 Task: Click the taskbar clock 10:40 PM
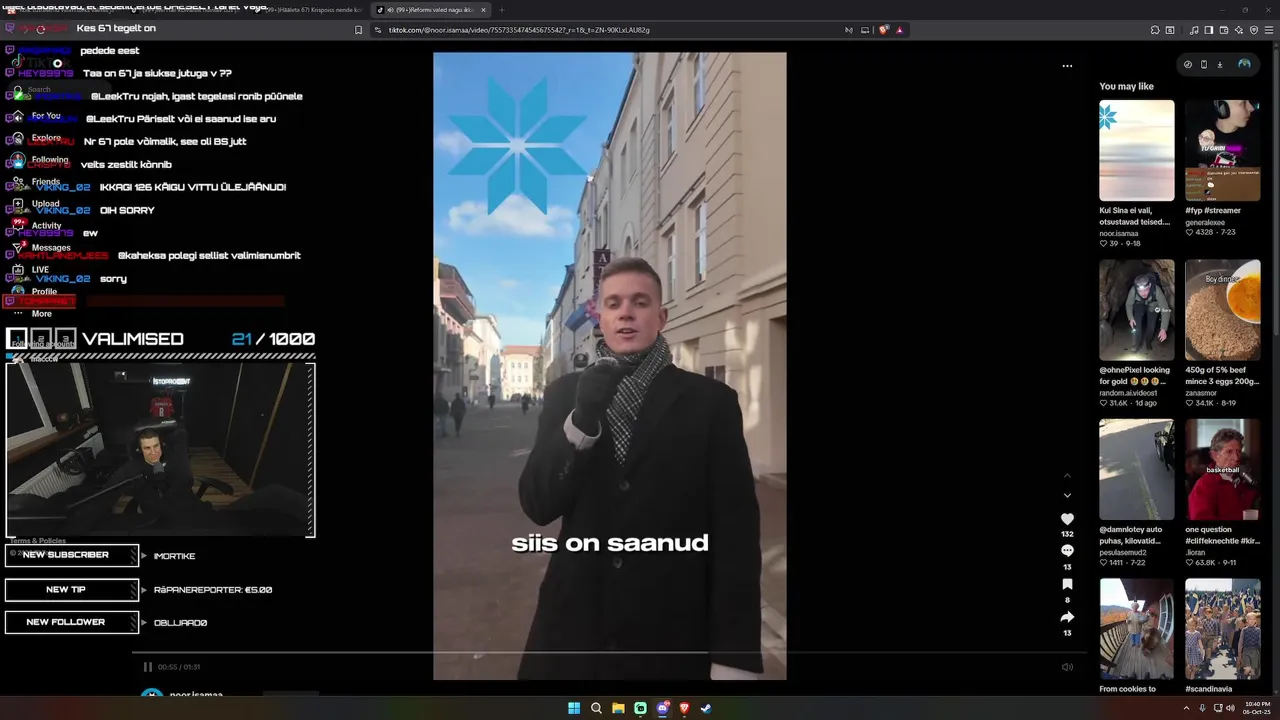click(x=1257, y=708)
